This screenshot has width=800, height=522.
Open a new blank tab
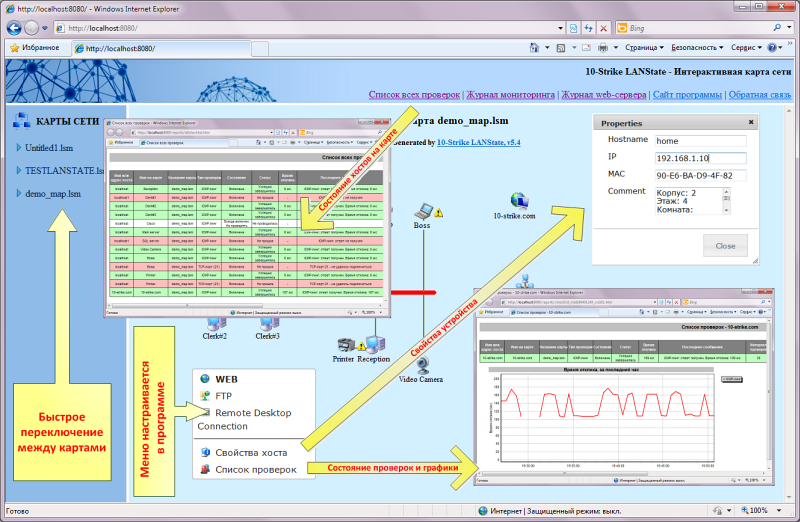click(x=260, y=48)
